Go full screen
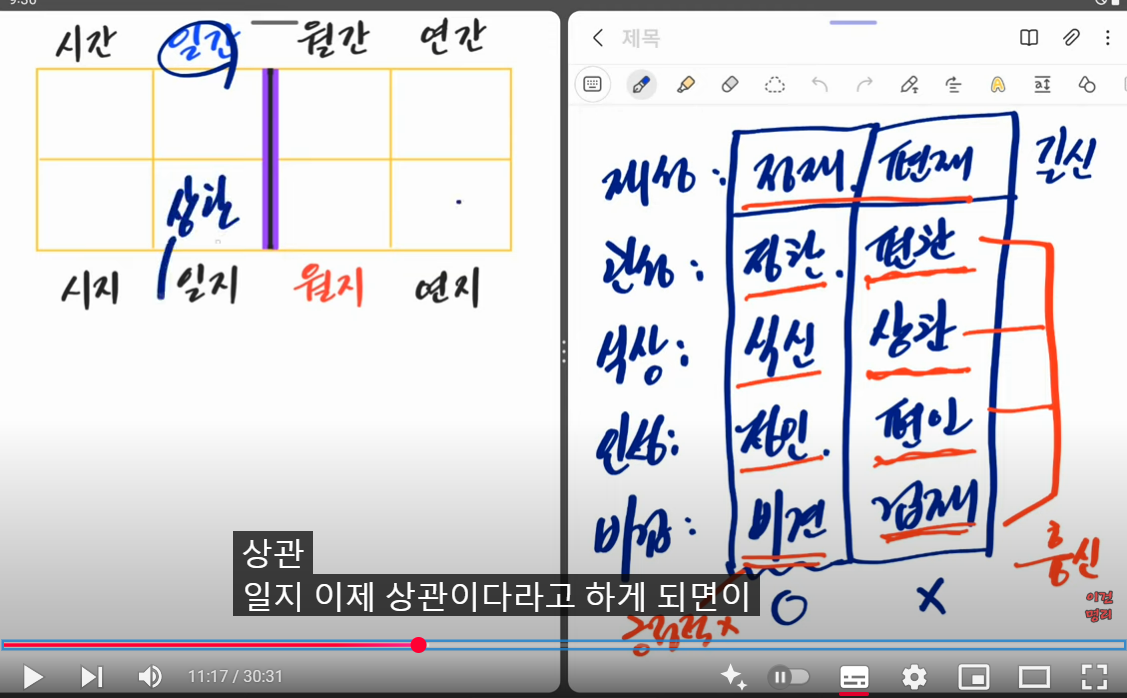 (1095, 676)
